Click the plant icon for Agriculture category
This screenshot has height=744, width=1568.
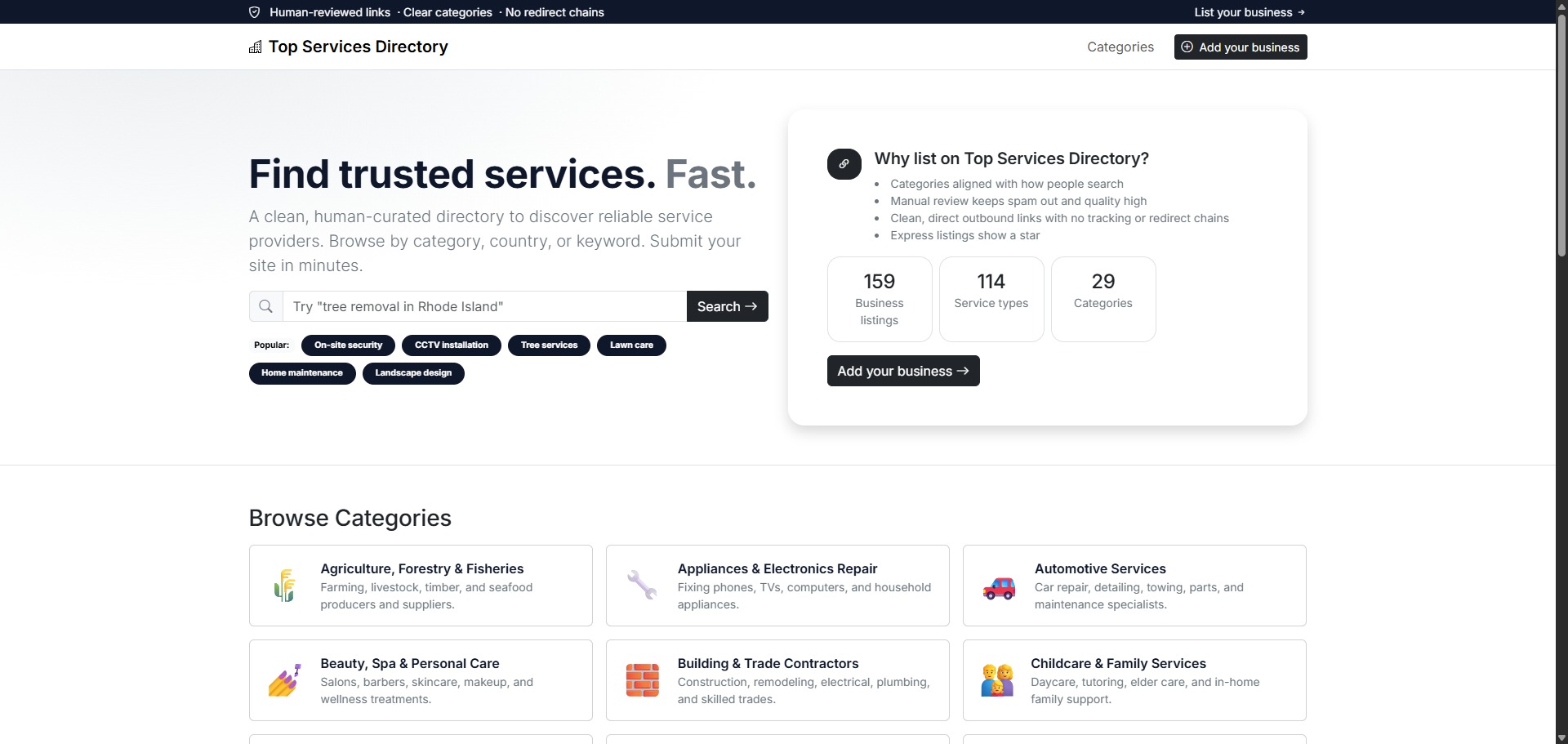[284, 586]
